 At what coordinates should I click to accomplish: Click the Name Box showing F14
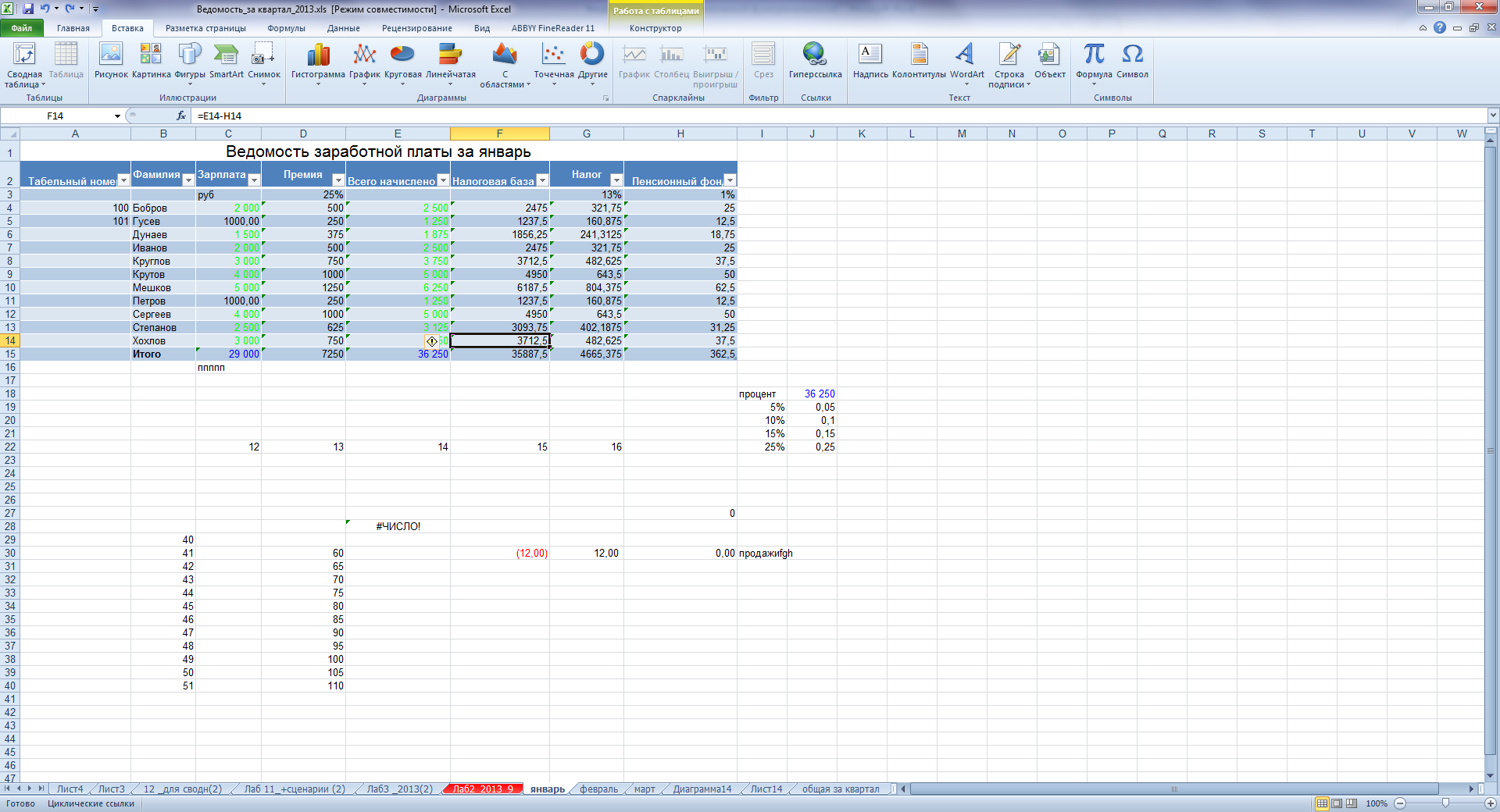56,116
